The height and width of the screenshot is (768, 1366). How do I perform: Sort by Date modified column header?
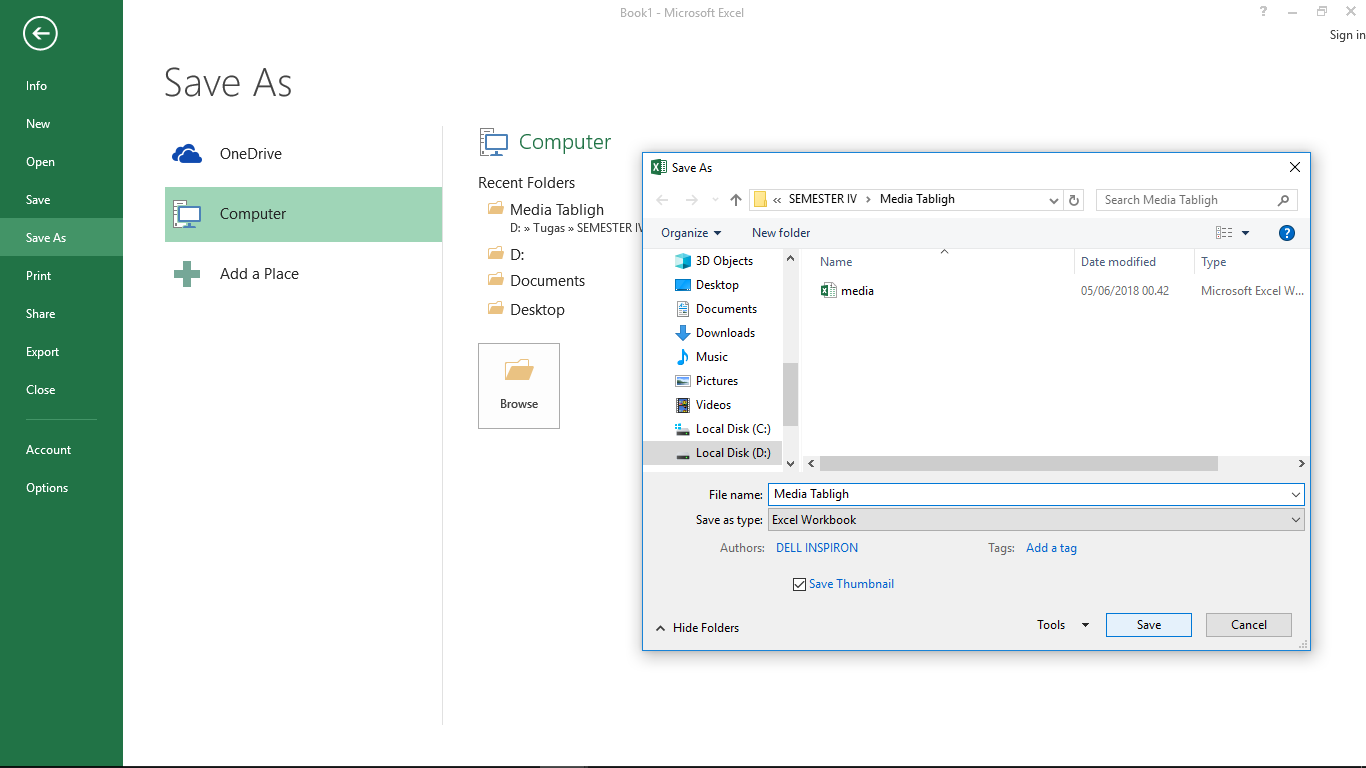pos(1118,262)
